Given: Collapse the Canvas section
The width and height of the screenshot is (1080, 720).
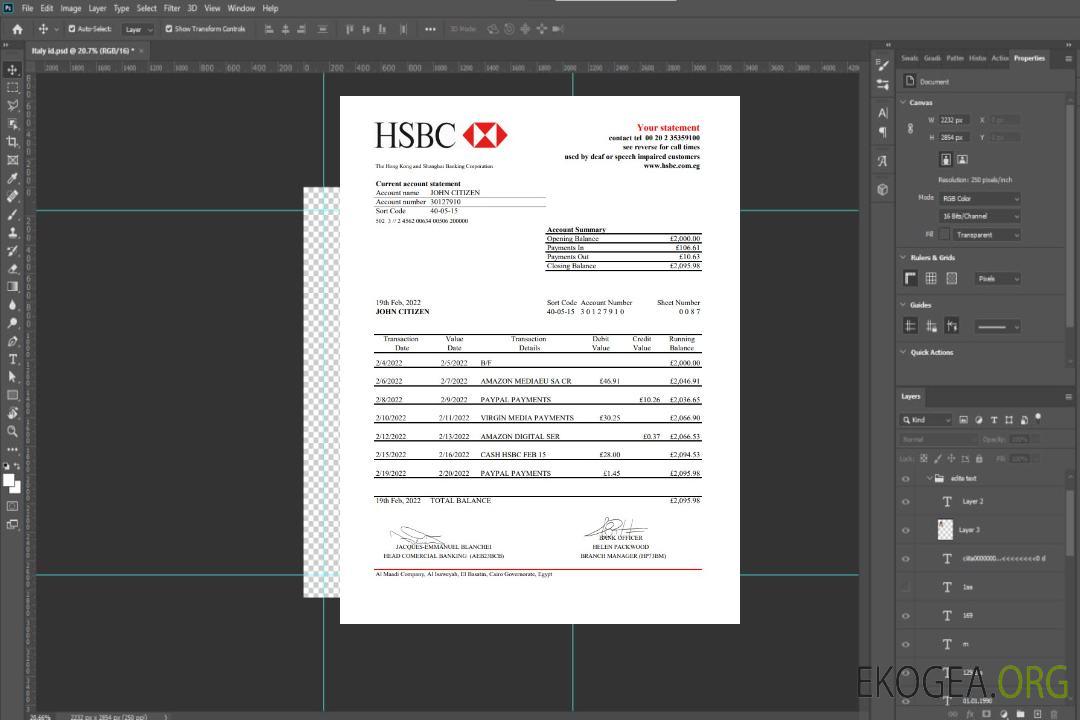Looking at the screenshot, I should [x=903, y=102].
